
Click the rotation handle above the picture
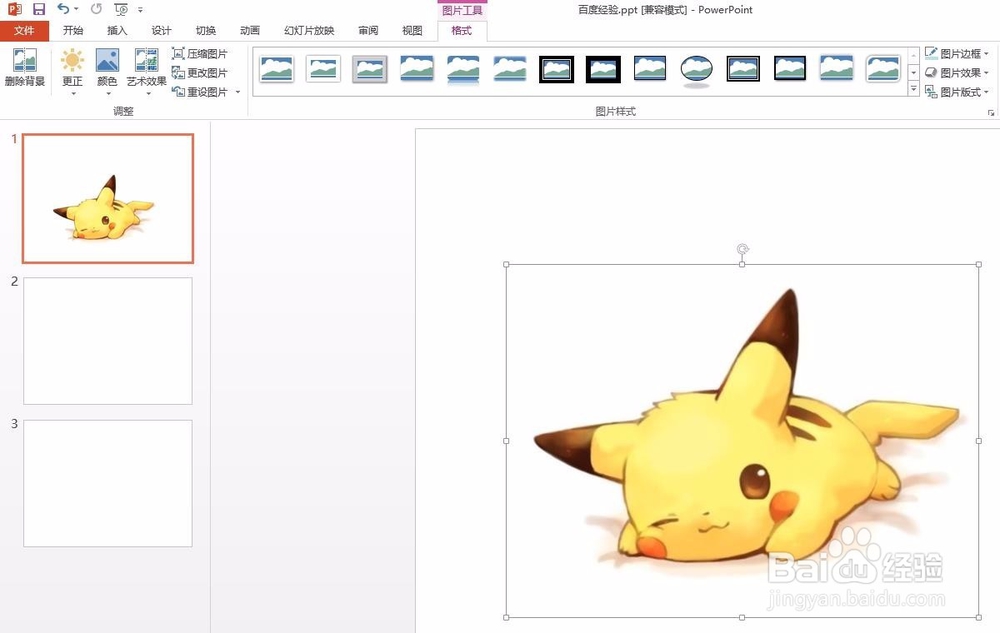pyautogui.click(x=742, y=249)
